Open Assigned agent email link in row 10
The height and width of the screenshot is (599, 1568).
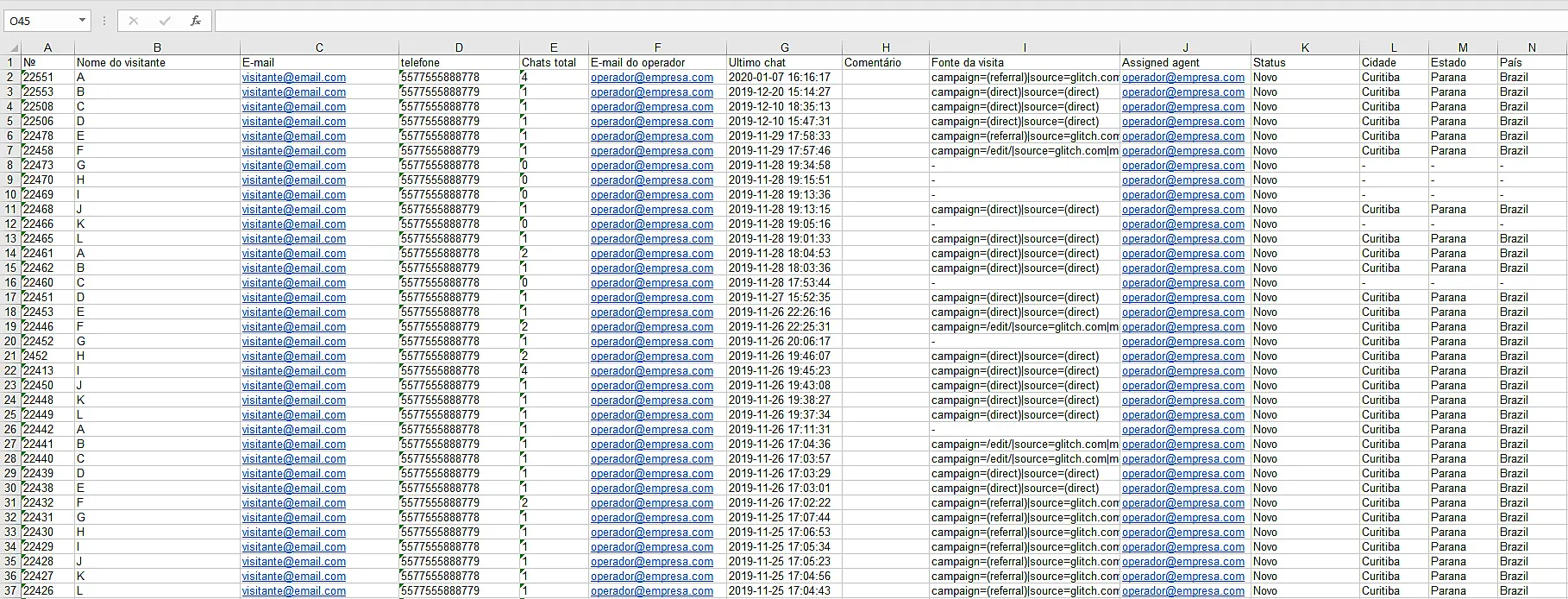pos(1182,195)
